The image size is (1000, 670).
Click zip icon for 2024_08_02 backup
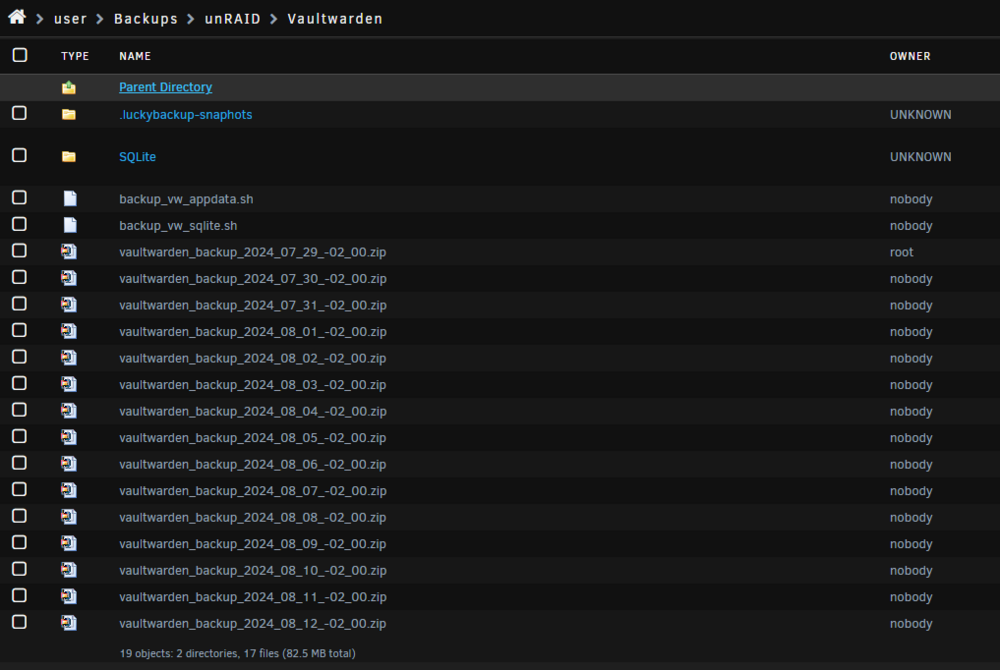(x=69, y=358)
